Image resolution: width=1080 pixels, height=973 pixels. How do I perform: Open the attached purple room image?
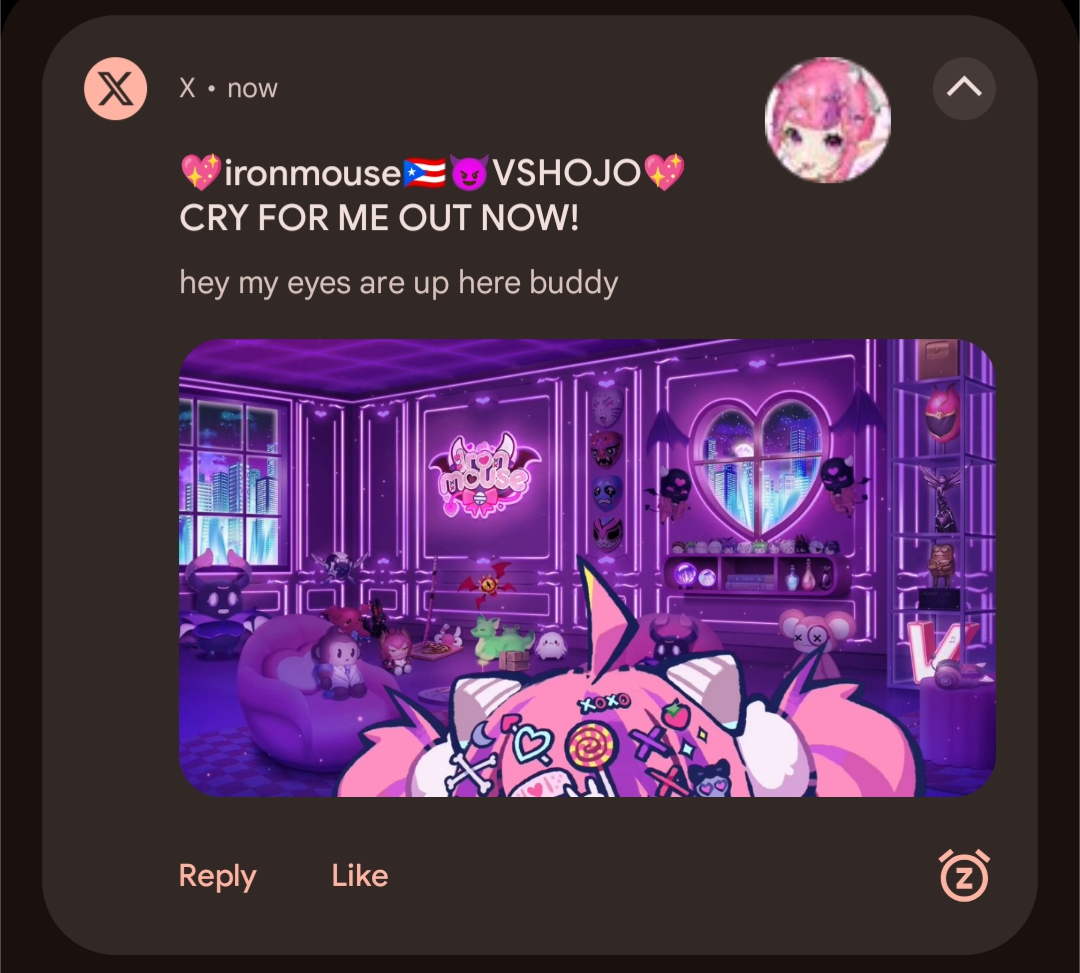[x=587, y=568]
